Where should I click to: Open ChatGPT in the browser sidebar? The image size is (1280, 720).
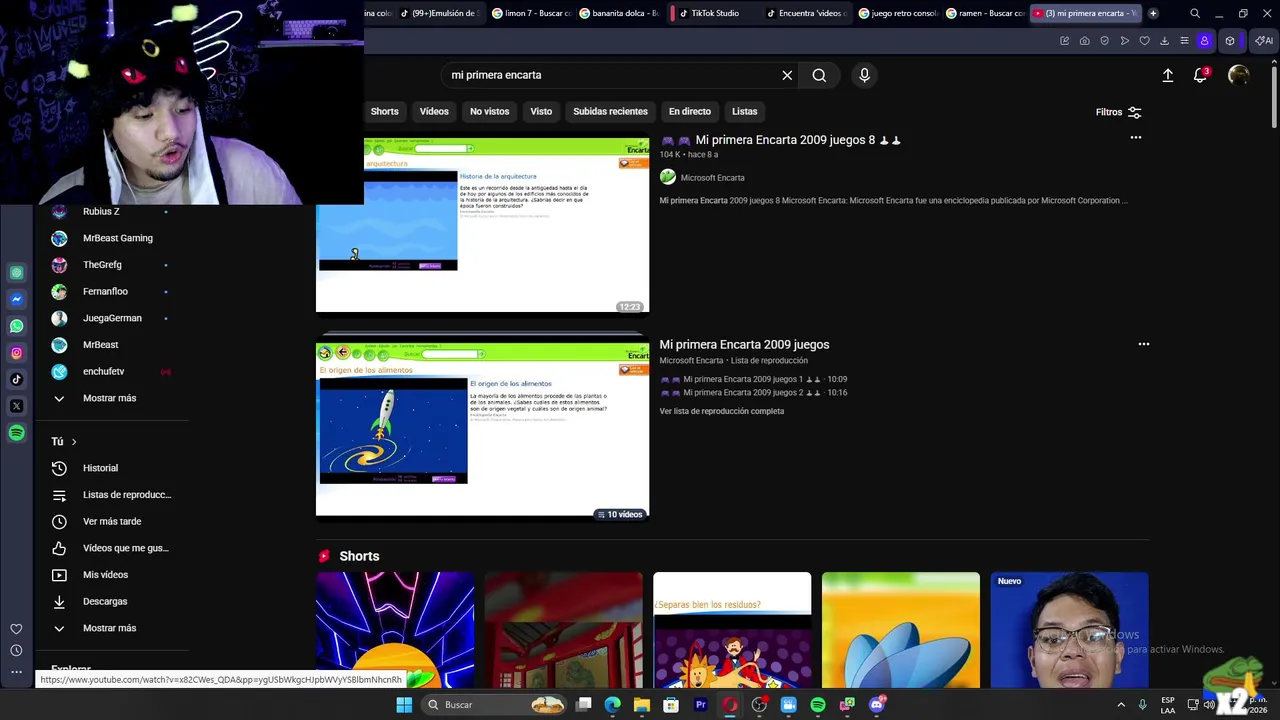pos(16,273)
